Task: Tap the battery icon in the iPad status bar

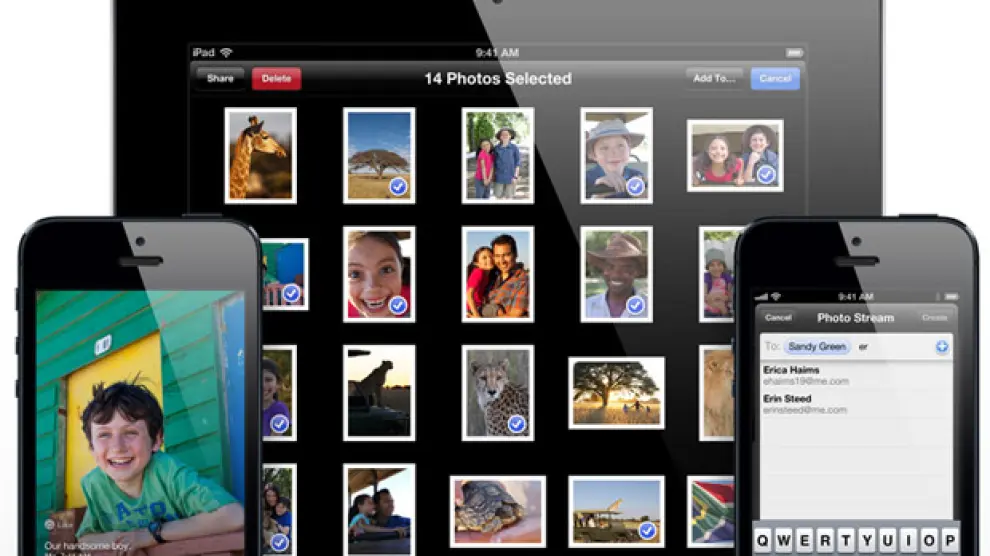Action: (x=794, y=52)
